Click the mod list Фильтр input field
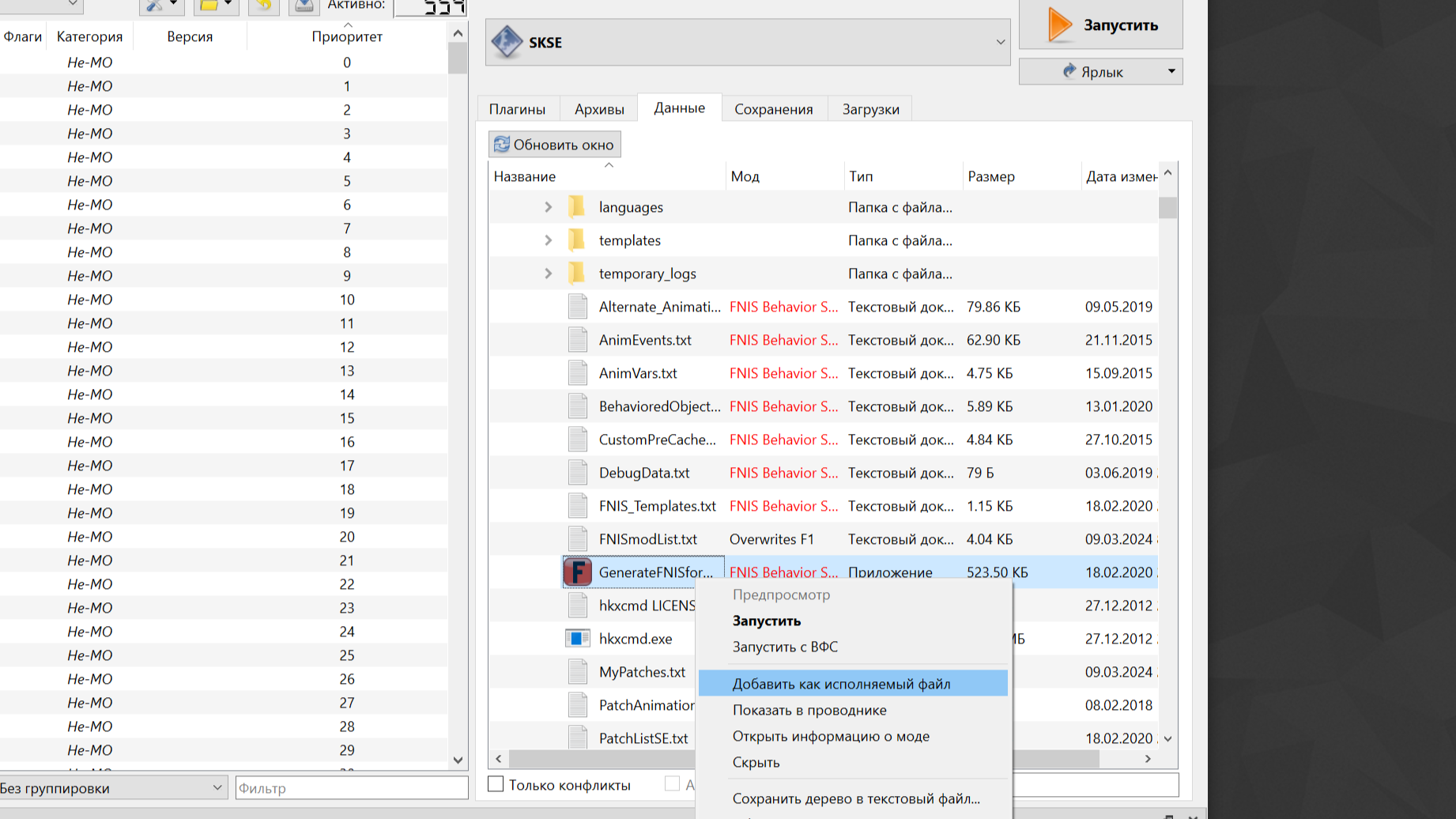Image resolution: width=1456 pixels, height=819 pixels. tap(351, 787)
